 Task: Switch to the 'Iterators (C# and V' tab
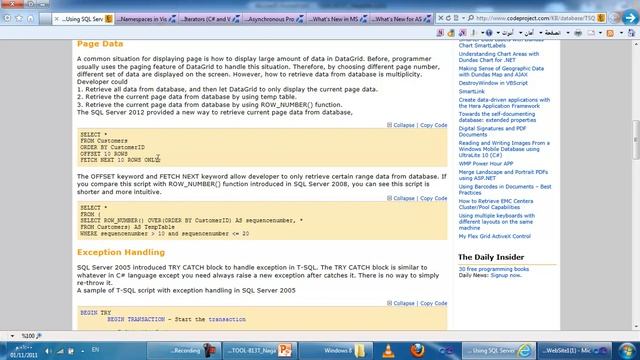210,19
